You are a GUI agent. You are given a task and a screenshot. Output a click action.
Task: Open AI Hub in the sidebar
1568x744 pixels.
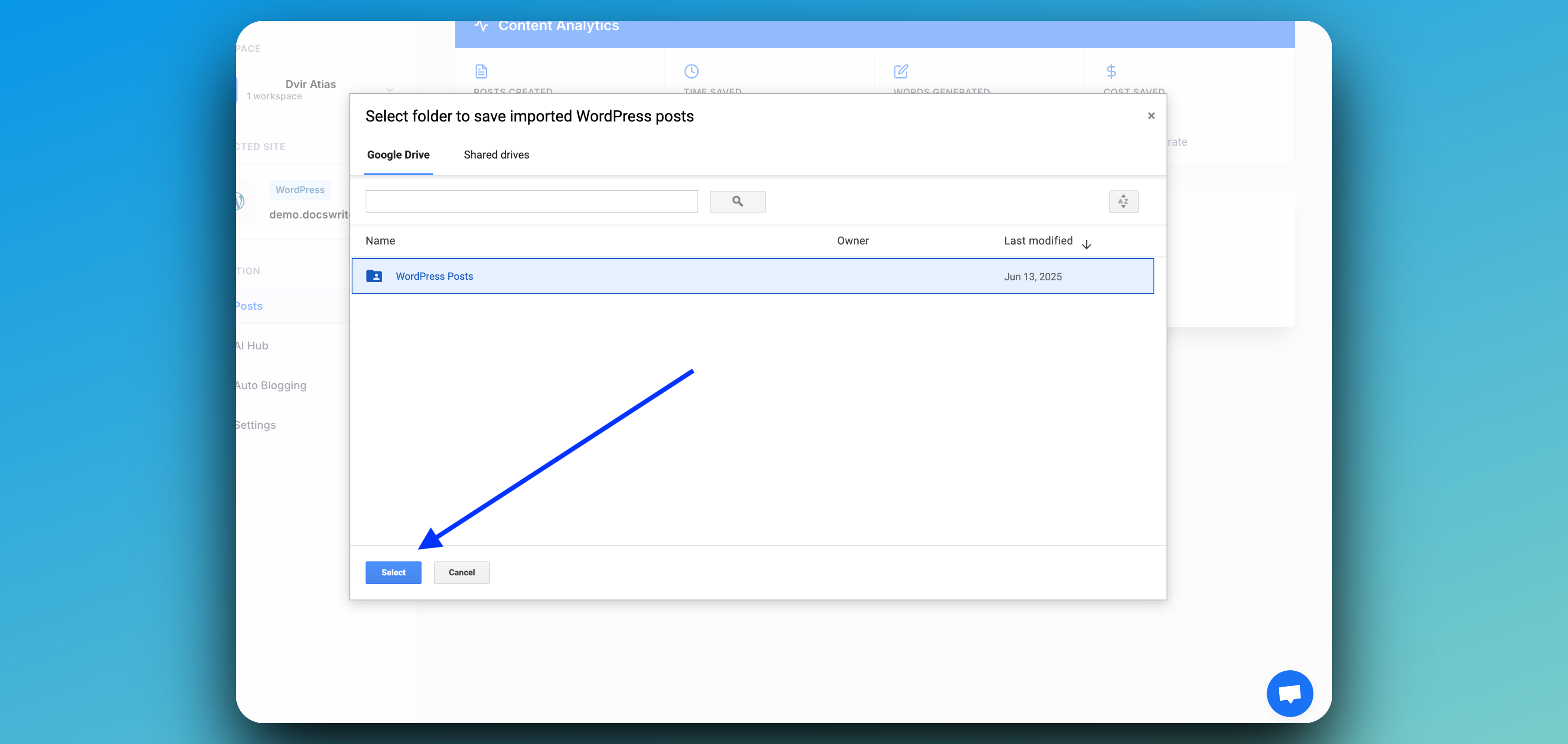[x=252, y=345]
